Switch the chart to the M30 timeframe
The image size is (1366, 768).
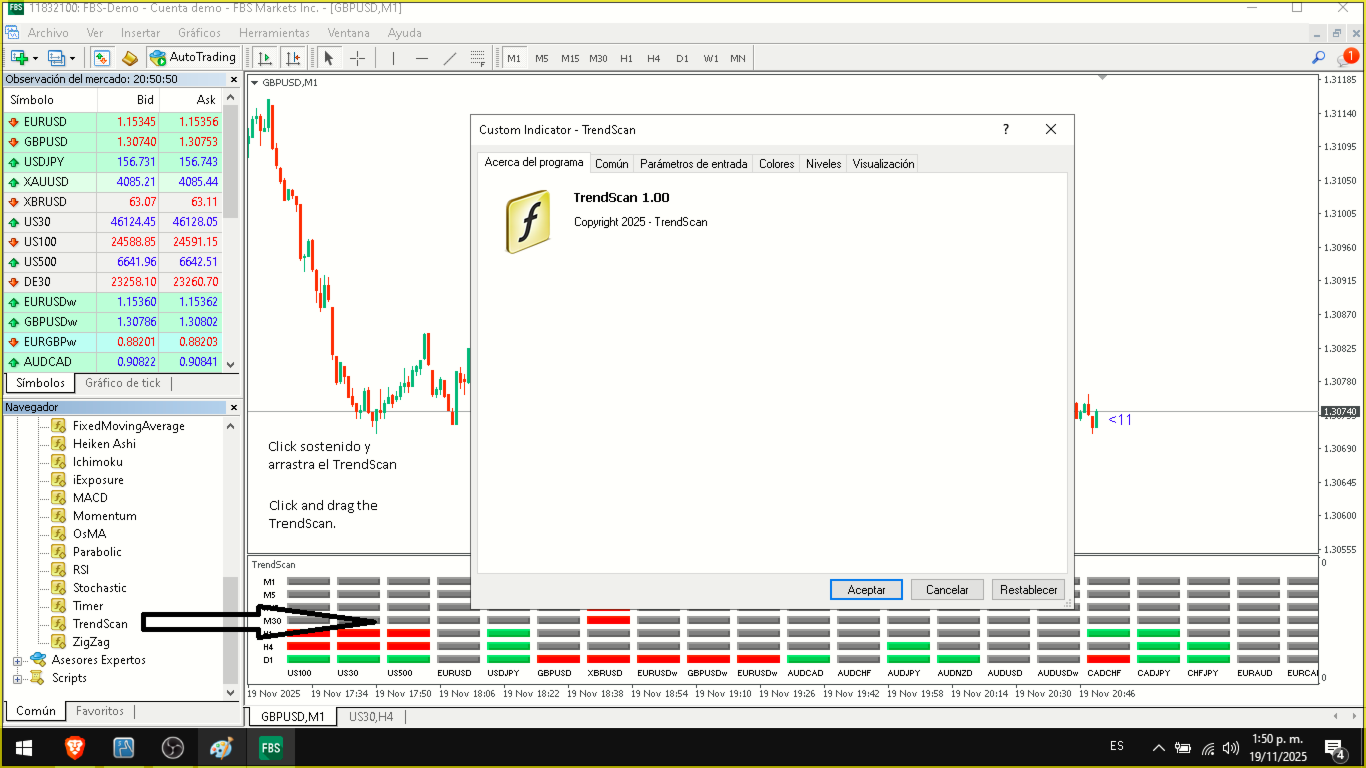point(598,58)
